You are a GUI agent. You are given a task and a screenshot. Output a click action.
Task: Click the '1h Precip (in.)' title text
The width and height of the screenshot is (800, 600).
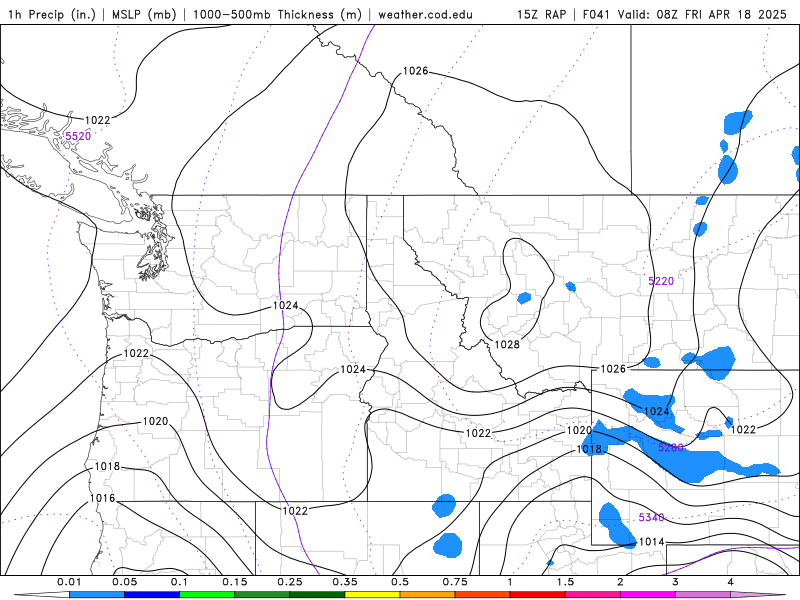pyautogui.click(x=52, y=14)
